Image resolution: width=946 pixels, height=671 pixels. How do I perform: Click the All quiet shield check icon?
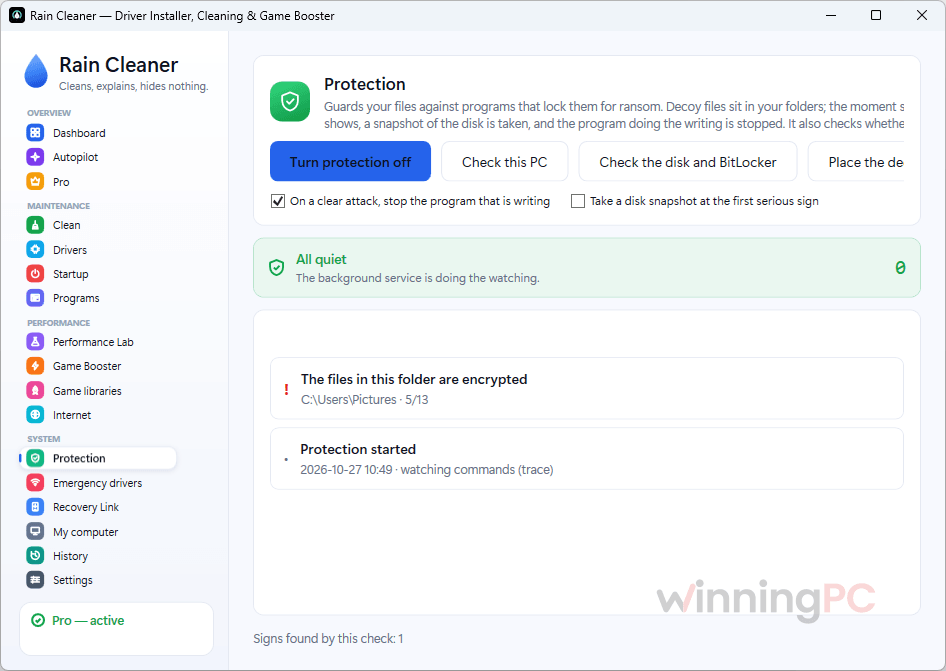point(276,267)
